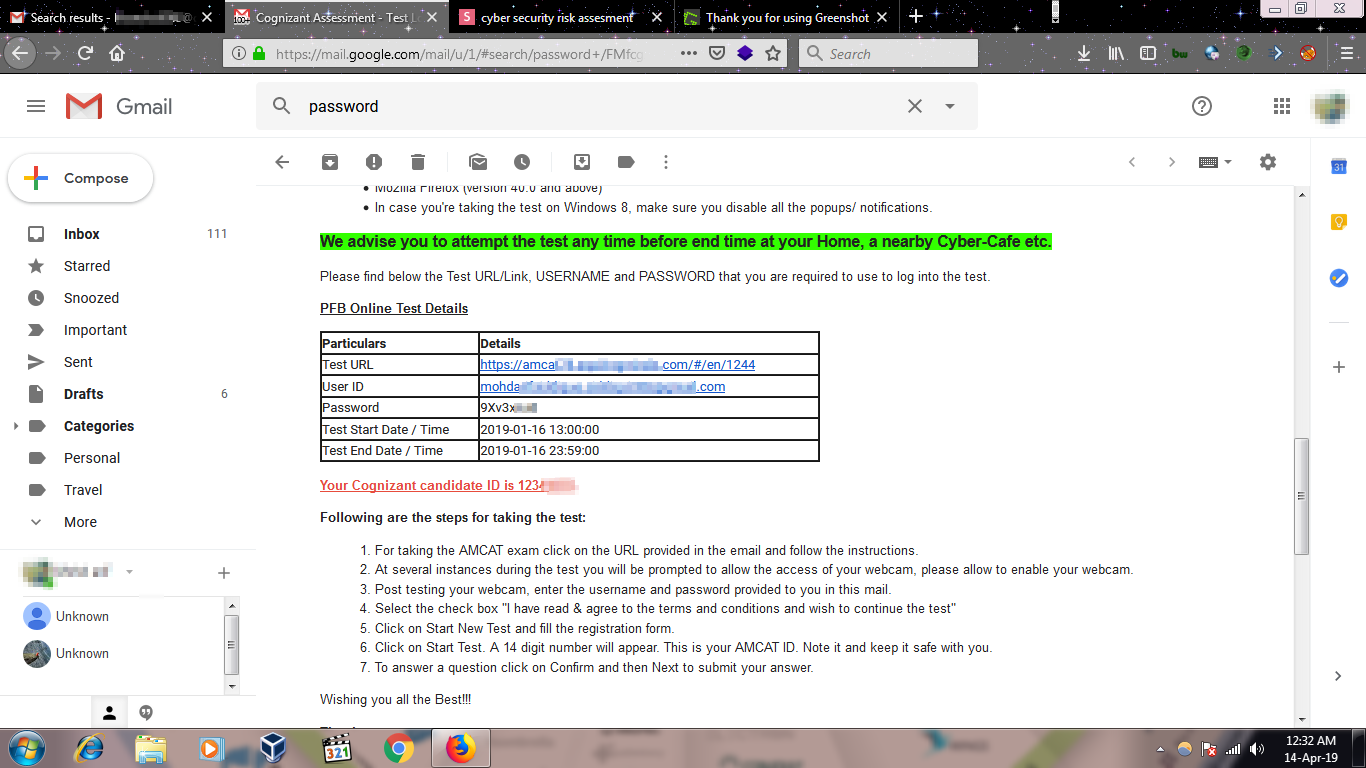Save page to Pocket
This screenshot has height=768, width=1366.
[717, 54]
